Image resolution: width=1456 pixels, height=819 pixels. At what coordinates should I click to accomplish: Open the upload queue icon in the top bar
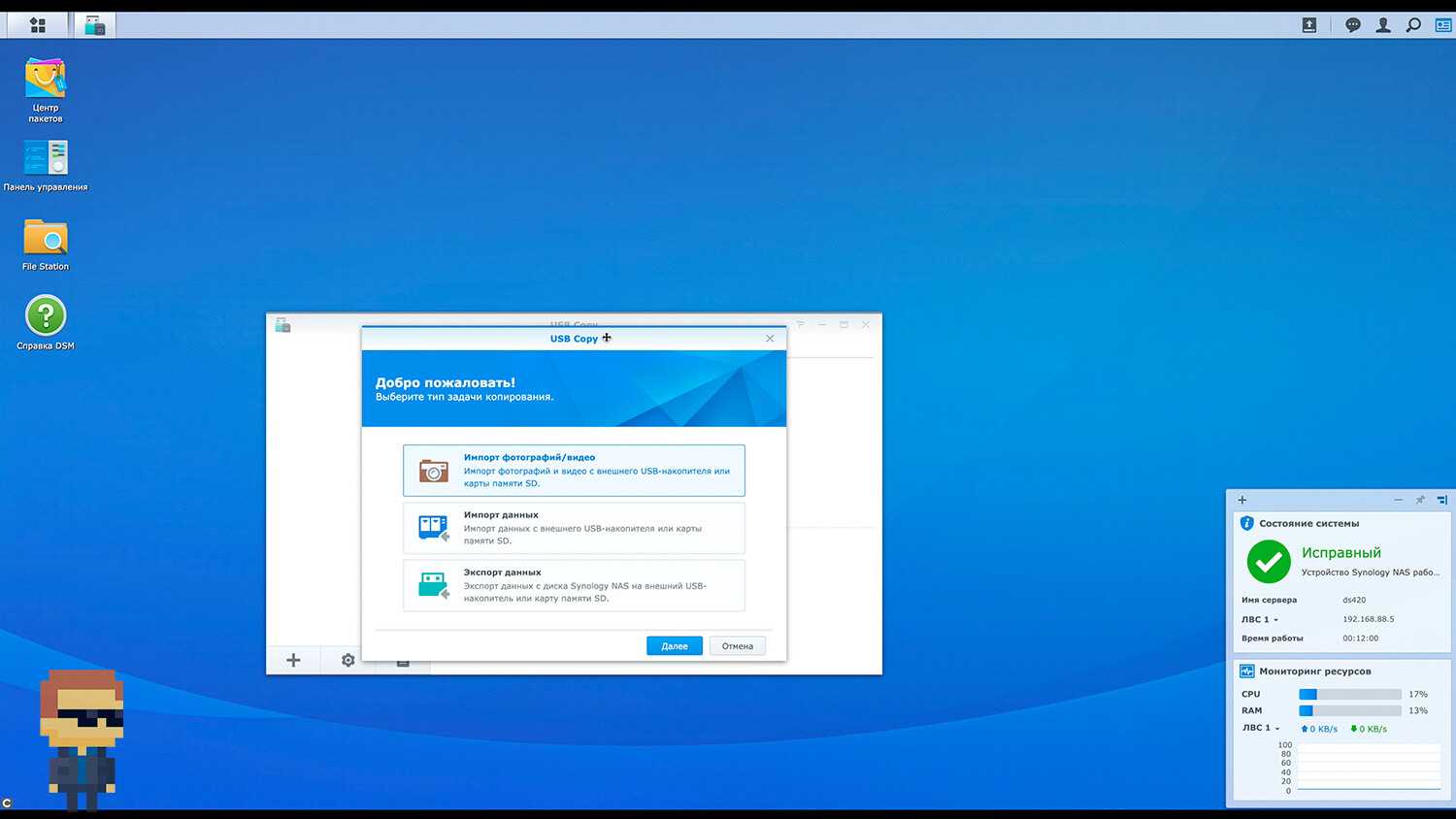tap(1309, 25)
